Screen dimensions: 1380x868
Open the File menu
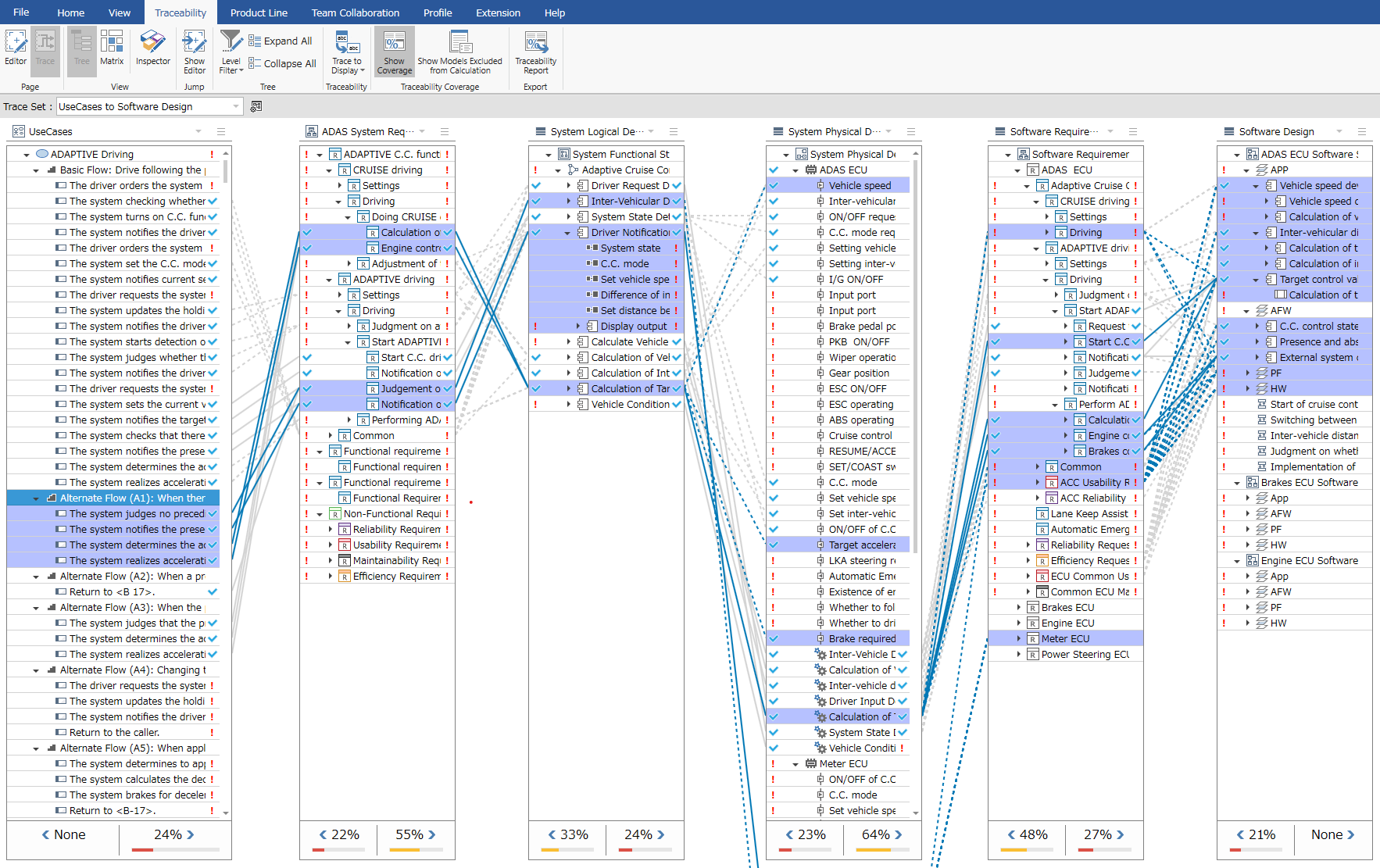pyautogui.click(x=21, y=13)
